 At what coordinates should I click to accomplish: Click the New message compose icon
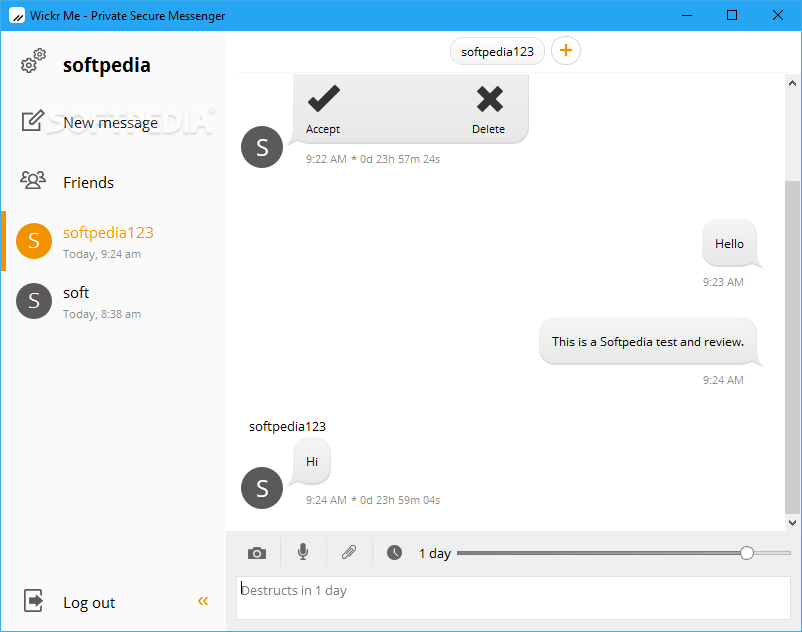[x=33, y=121]
